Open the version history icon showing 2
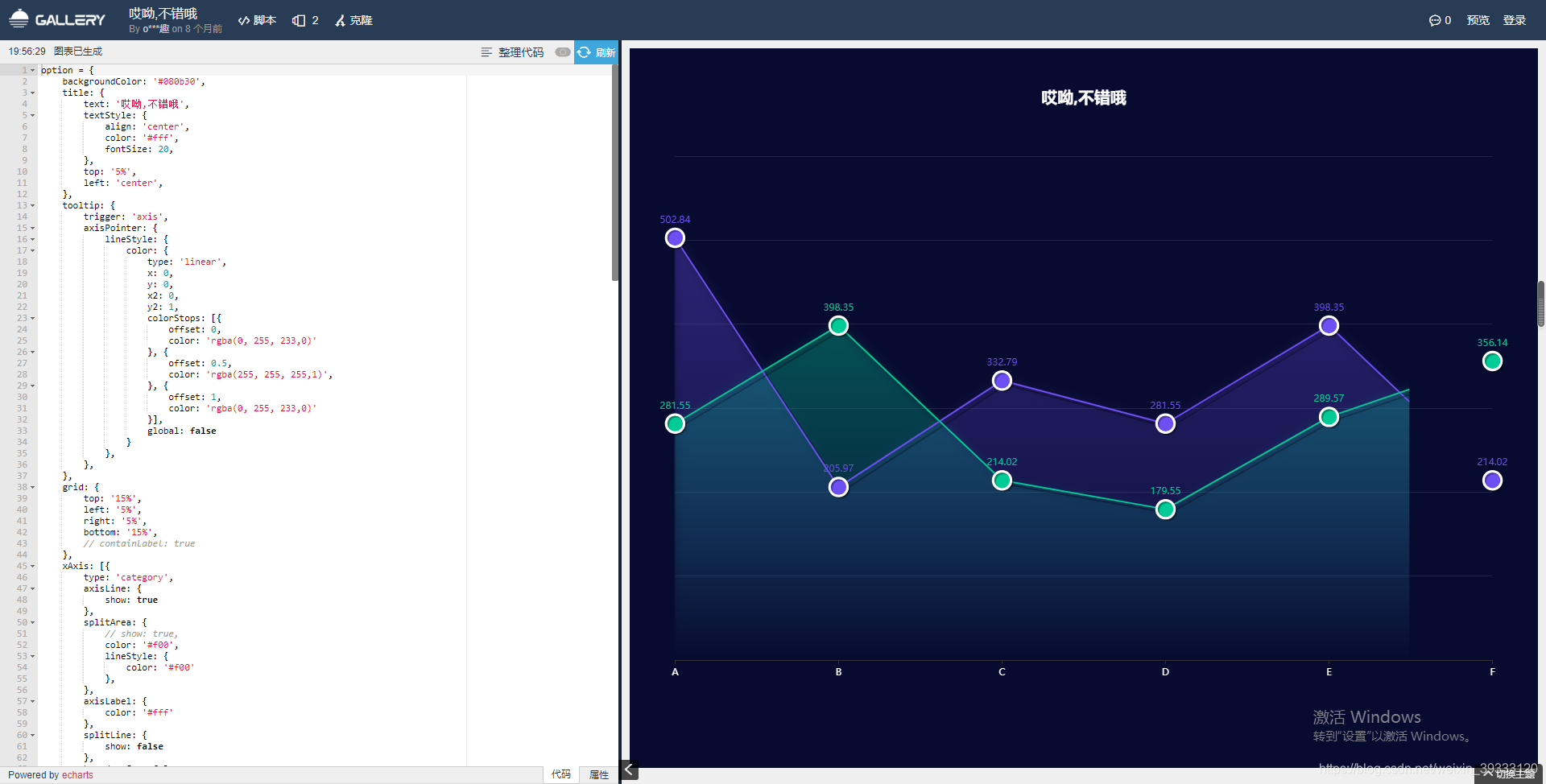1546x784 pixels. [x=305, y=20]
